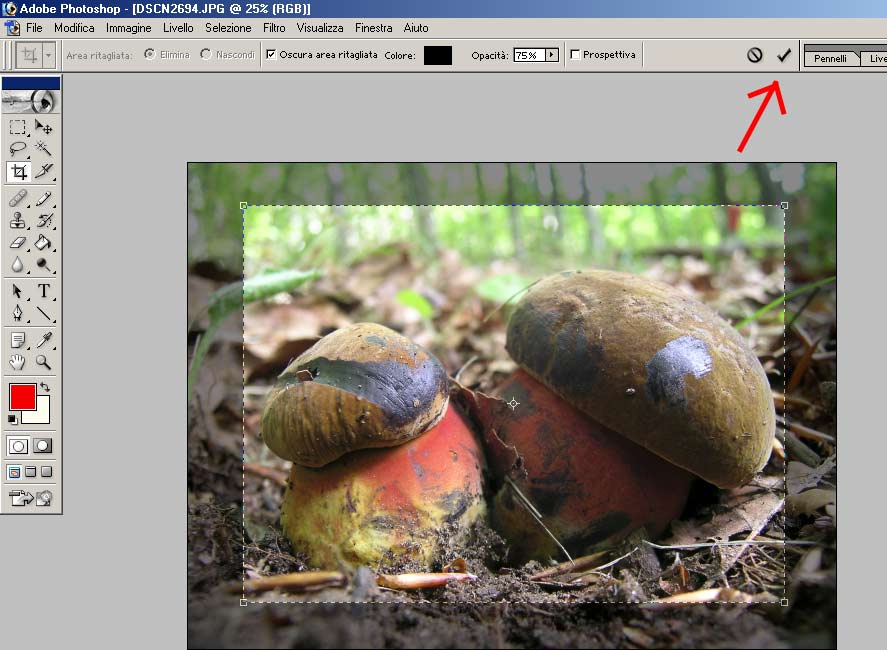Select the Paint Bucket tool
Screen dimensions: 887x650
pos(44,242)
